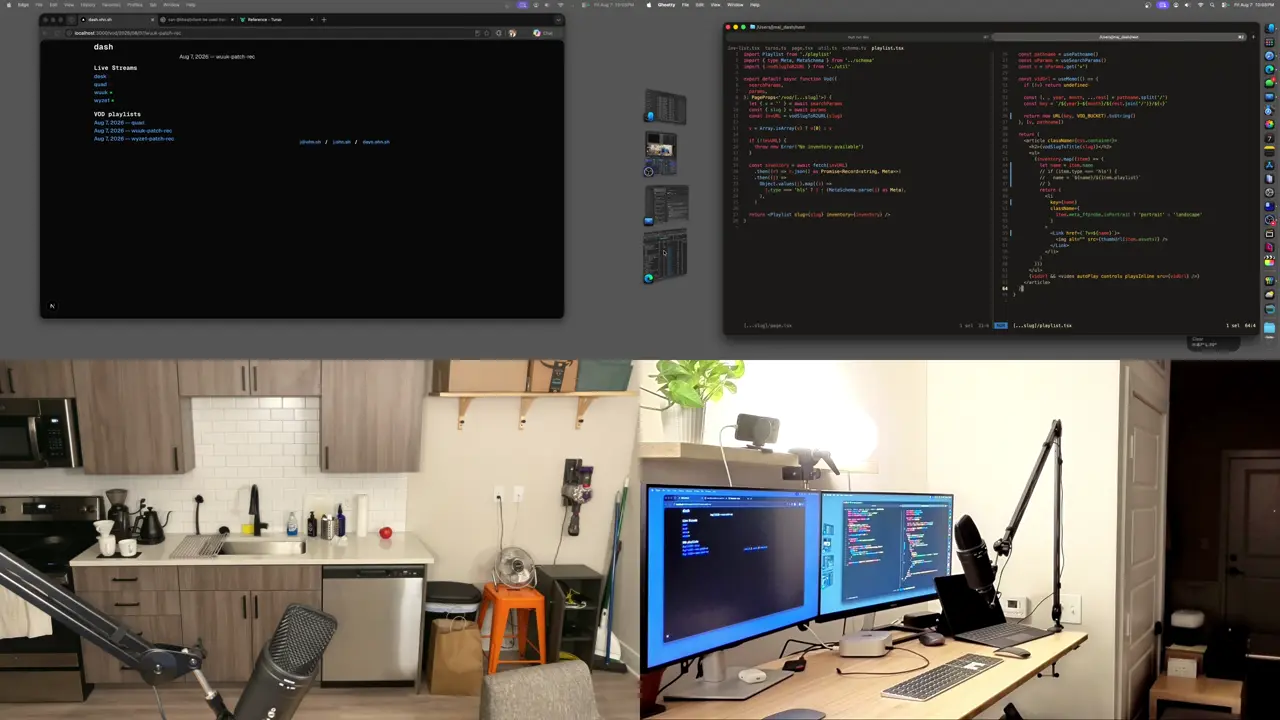Click the 'dash' page heading
Screen dimensions: 1280x720
coord(103,47)
